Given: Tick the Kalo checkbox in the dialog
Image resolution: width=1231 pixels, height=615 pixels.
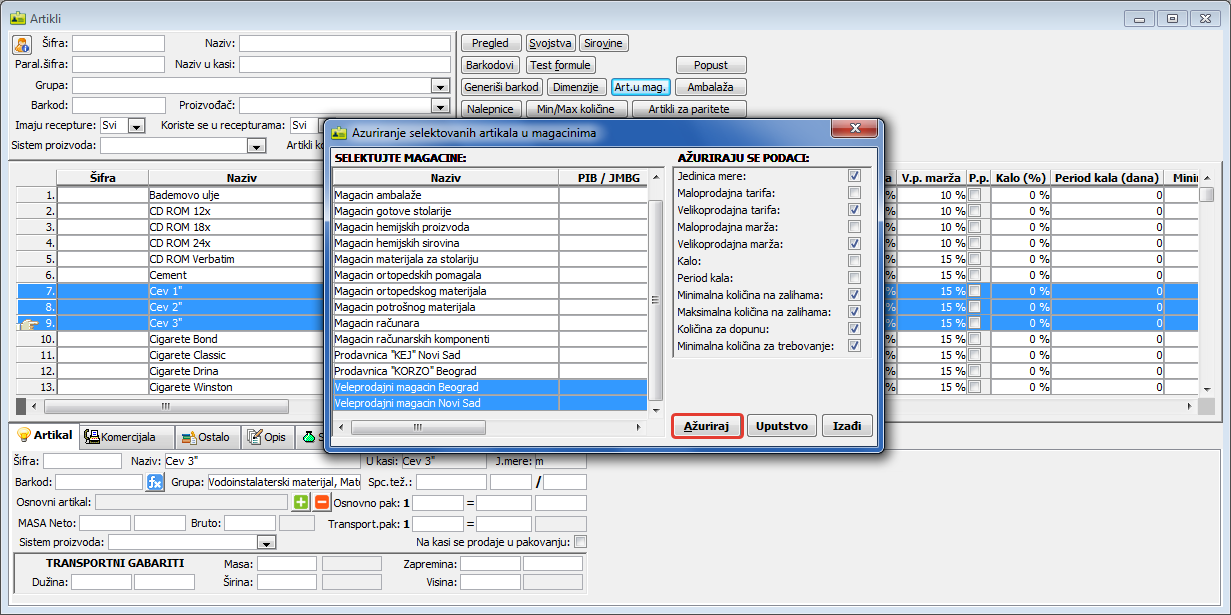Looking at the screenshot, I should pos(854,261).
